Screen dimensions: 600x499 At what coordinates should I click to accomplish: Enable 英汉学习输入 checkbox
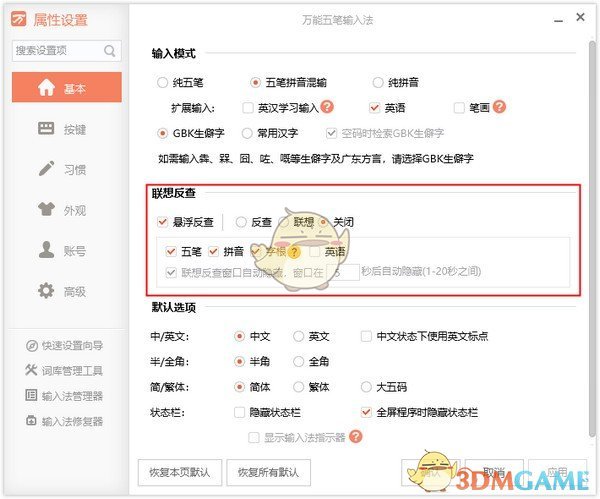[x=248, y=108]
